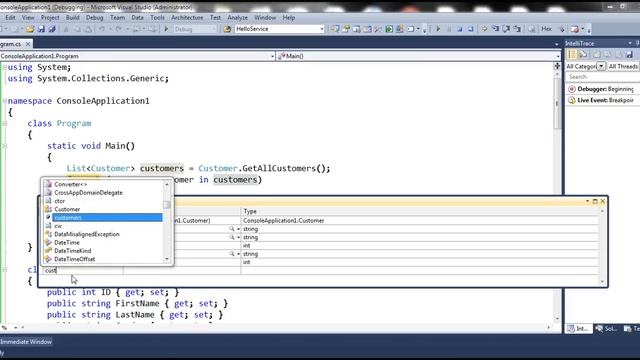Click the IntelliTrace Events view icon
The width and height of the screenshot is (640, 360).
(572, 54)
